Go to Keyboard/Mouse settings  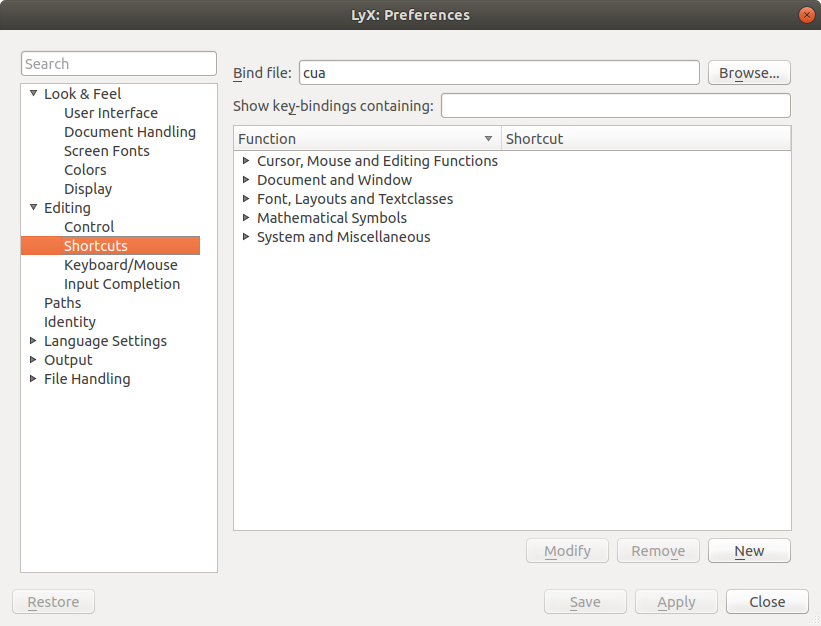(x=121, y=265)
